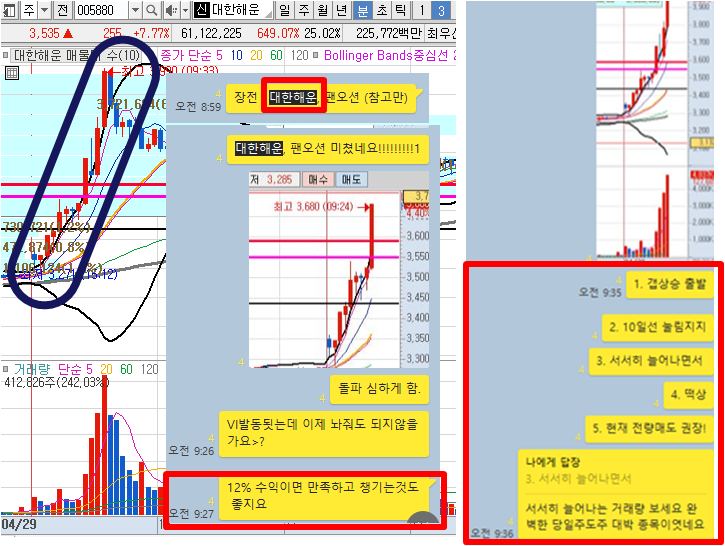Select the '1' minute interval button
Viewport: 725px width, 546px height.
(x=422, y=10)
